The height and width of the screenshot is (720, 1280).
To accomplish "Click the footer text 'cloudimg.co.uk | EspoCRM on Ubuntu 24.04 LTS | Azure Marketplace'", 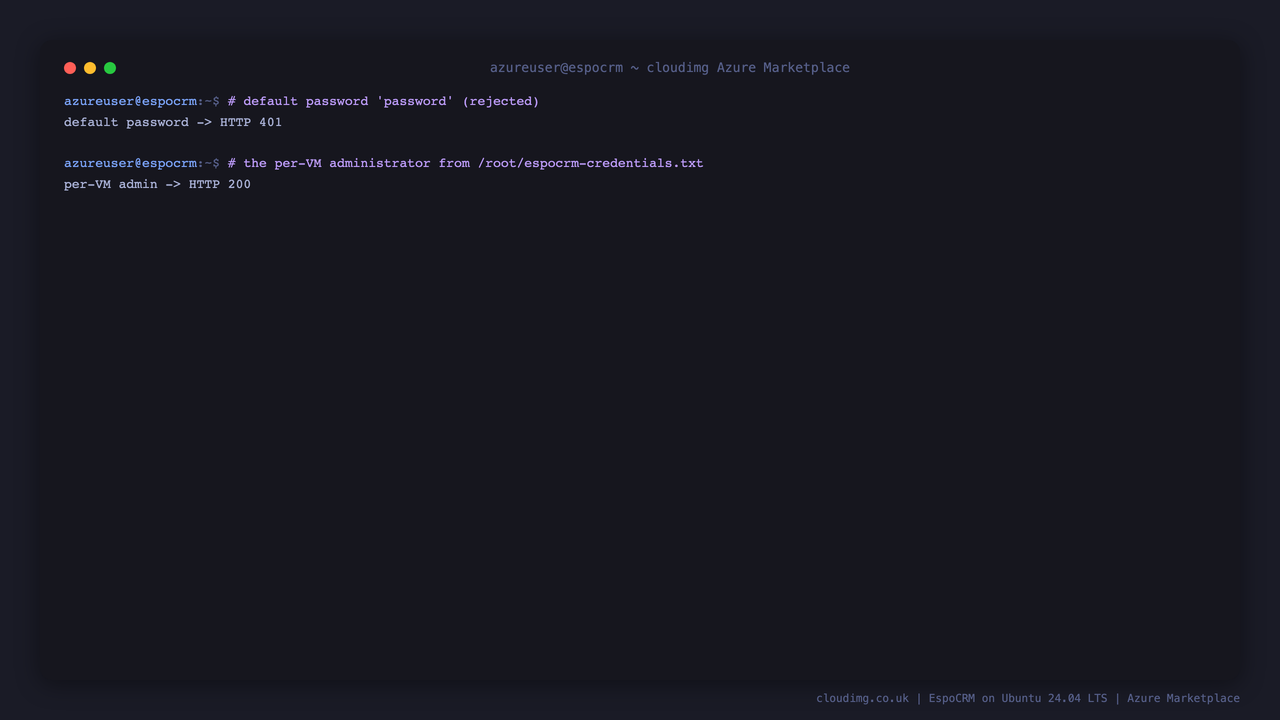I will pos(1028,698).
